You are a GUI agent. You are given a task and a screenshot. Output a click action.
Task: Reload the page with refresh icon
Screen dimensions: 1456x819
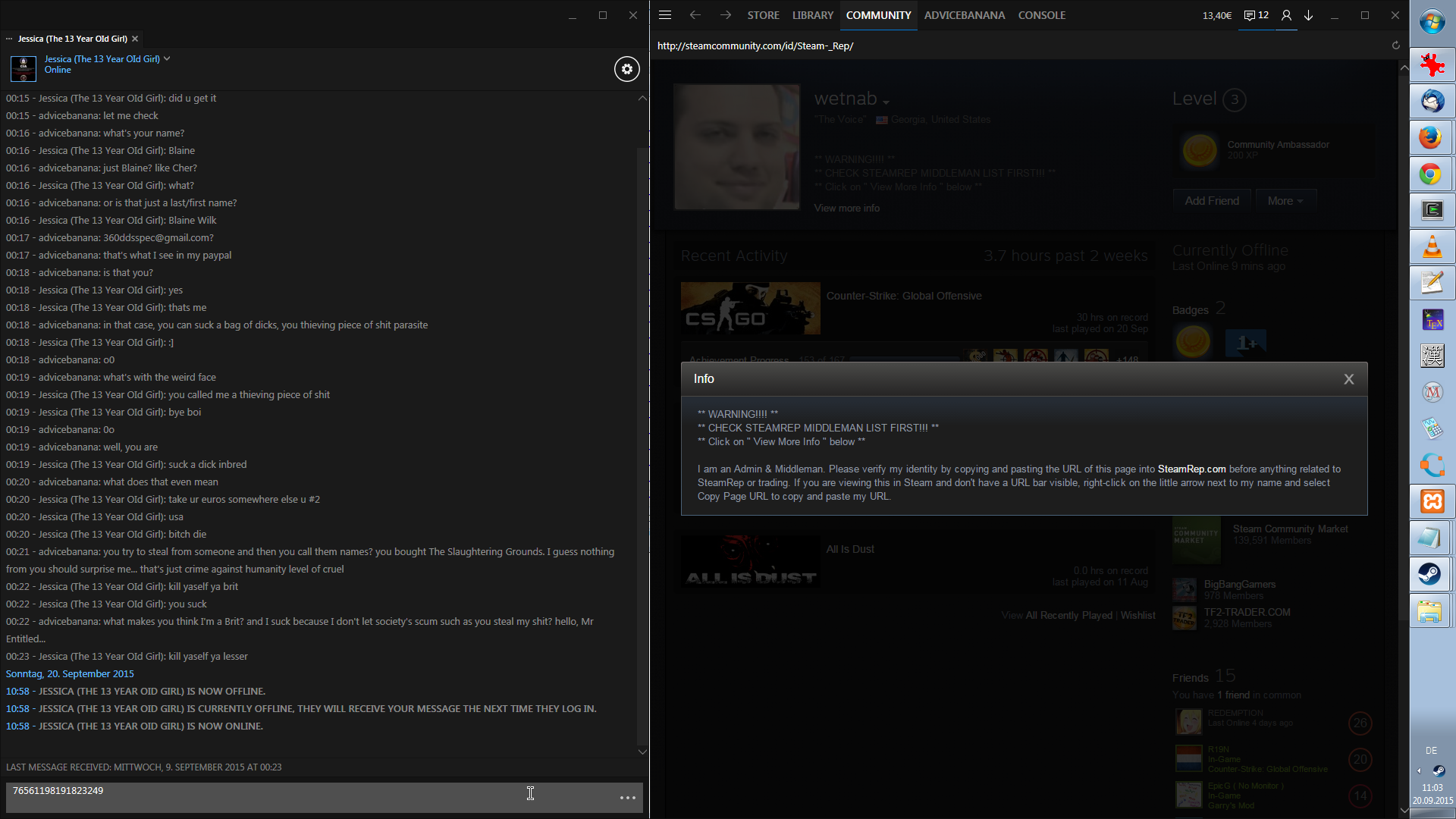1395,45
